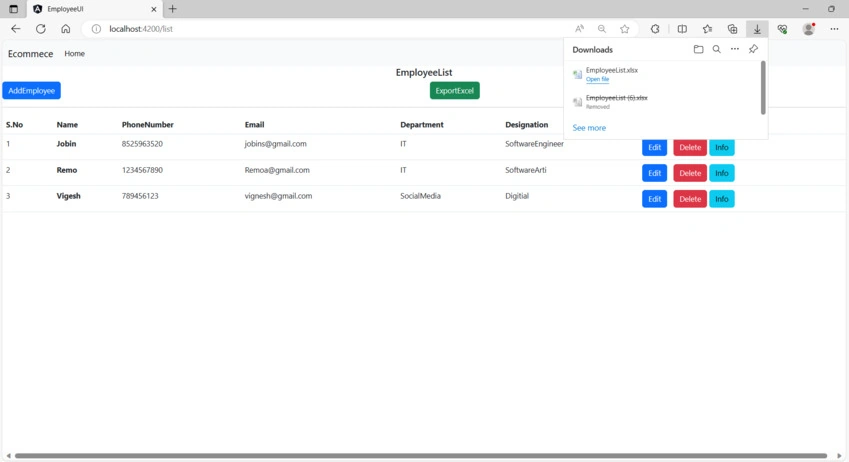Edit the Remo employee row

(x=654, y=173)
